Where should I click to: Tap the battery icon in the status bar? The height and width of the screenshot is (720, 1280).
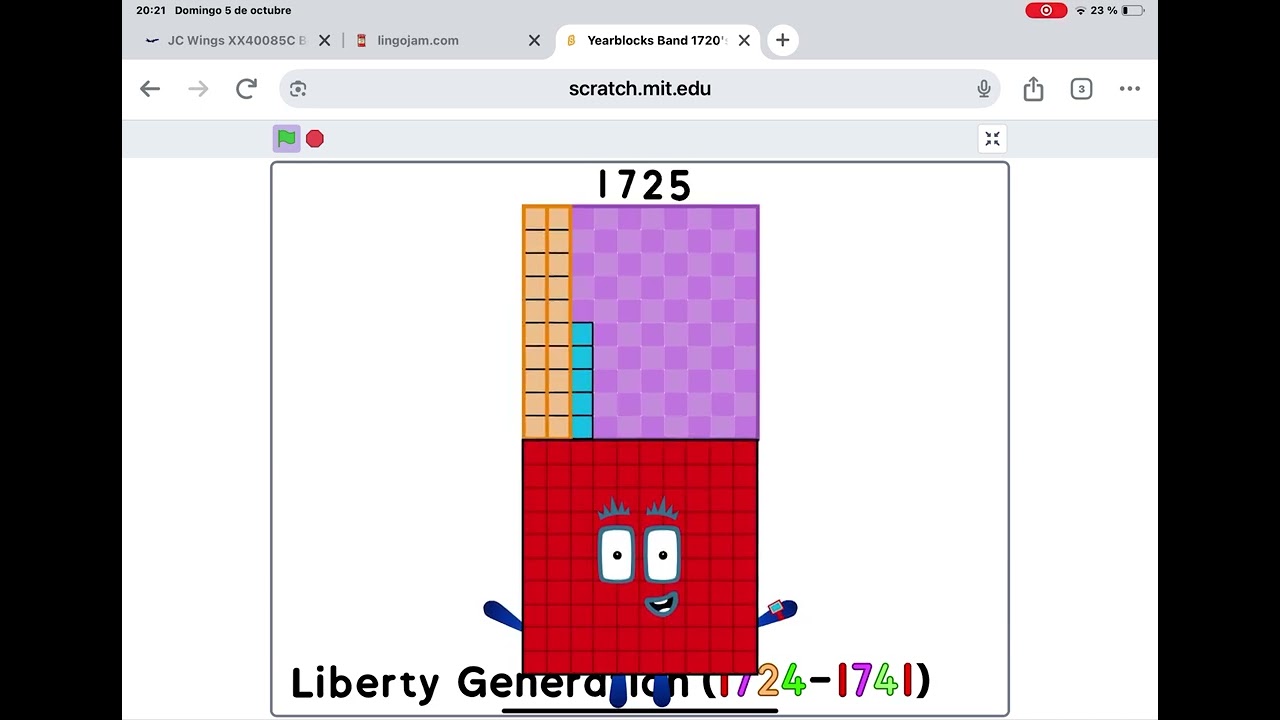[1132, 10]
